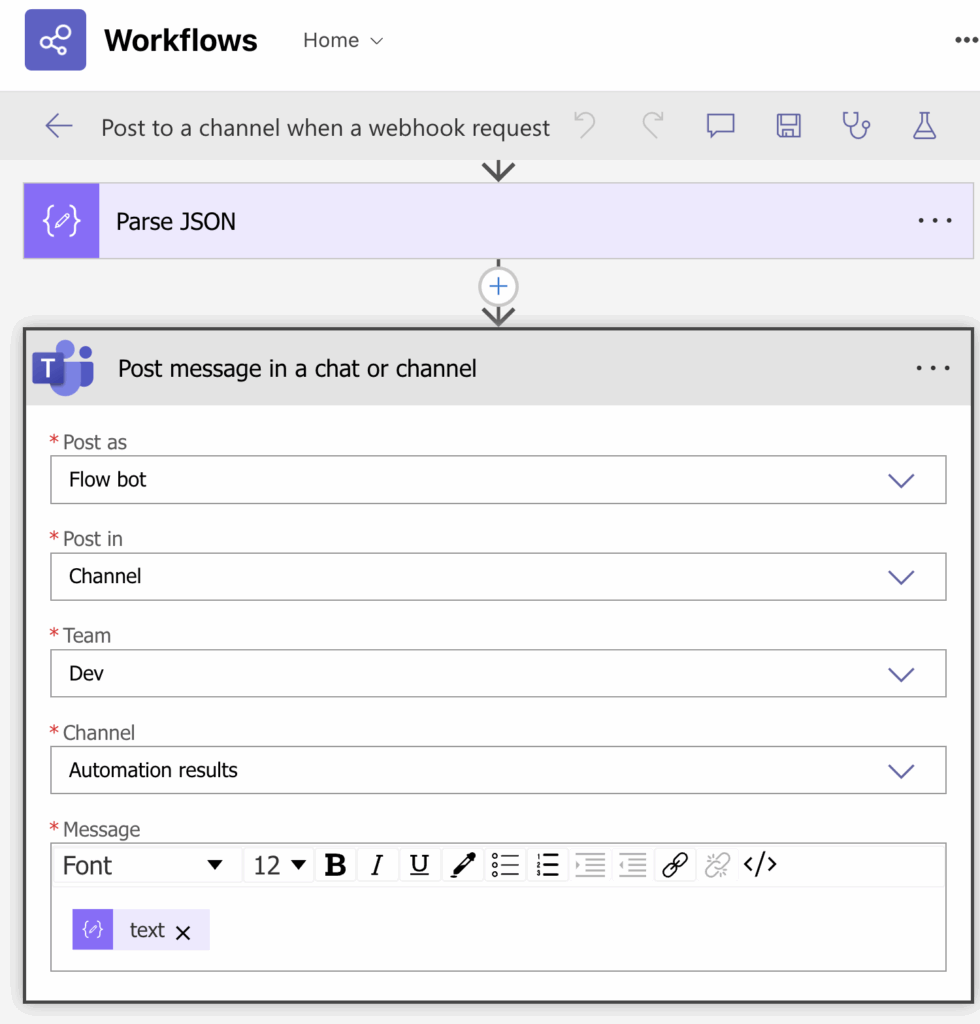Click inside the Message text area
980x1024 pixels.
[x=570, y=930]
